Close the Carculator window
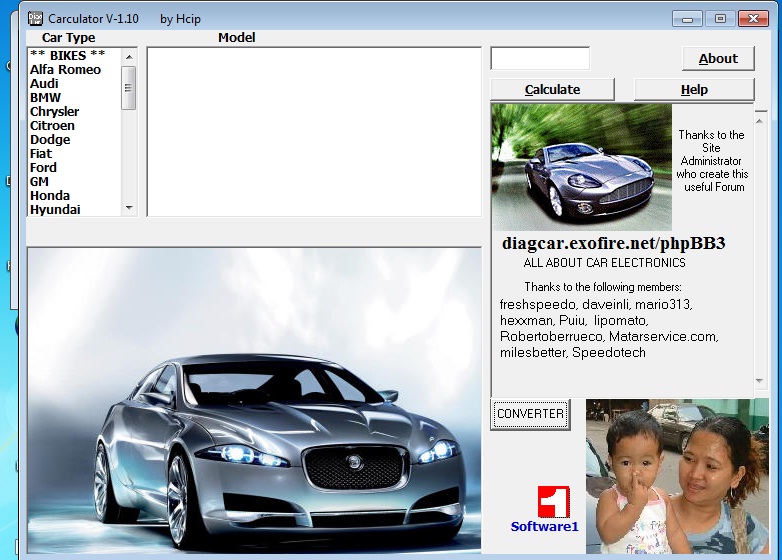 [753, 19]
